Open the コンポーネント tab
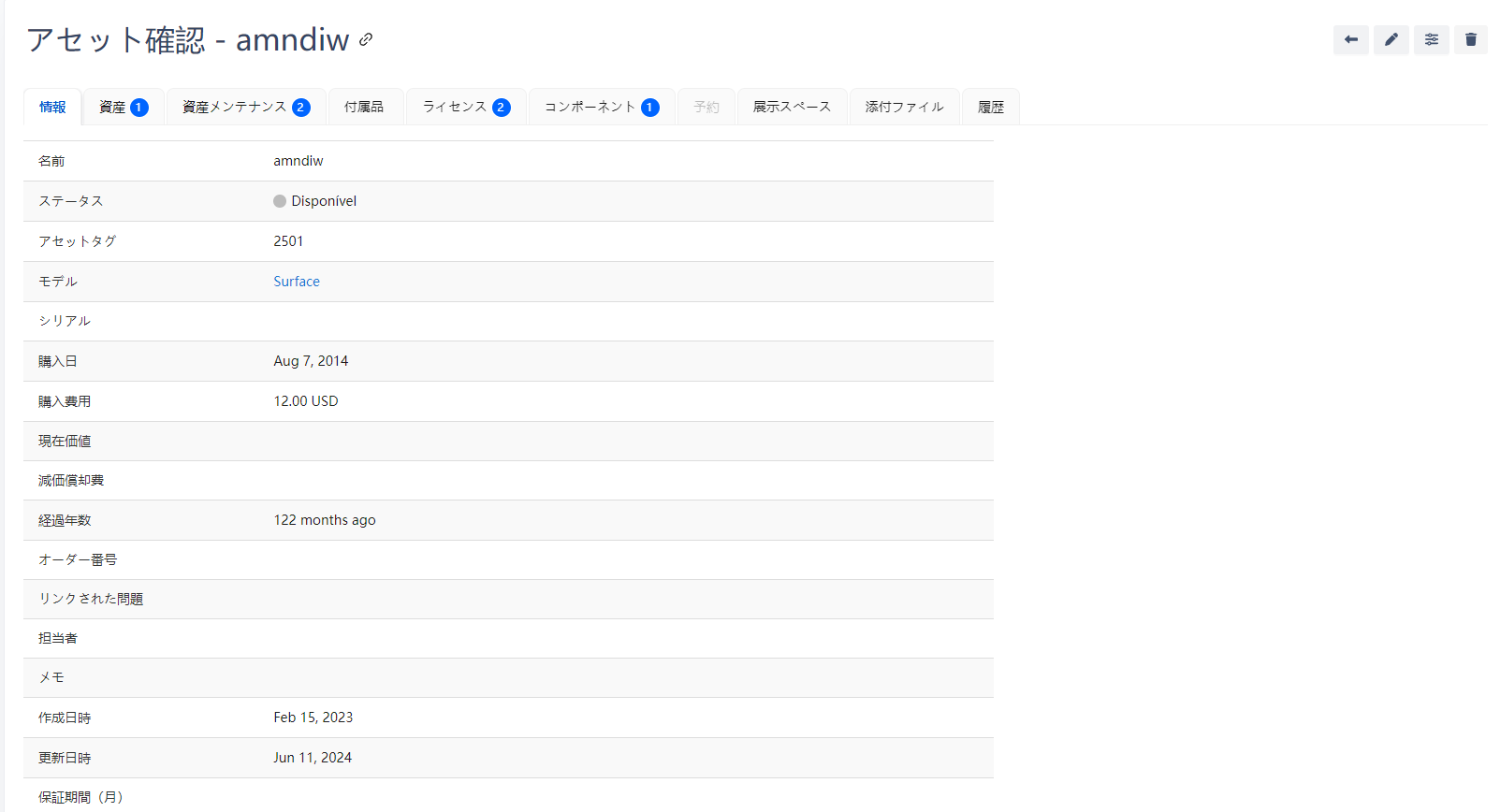Screen dimensions: 1500x812 click(590, 107)
